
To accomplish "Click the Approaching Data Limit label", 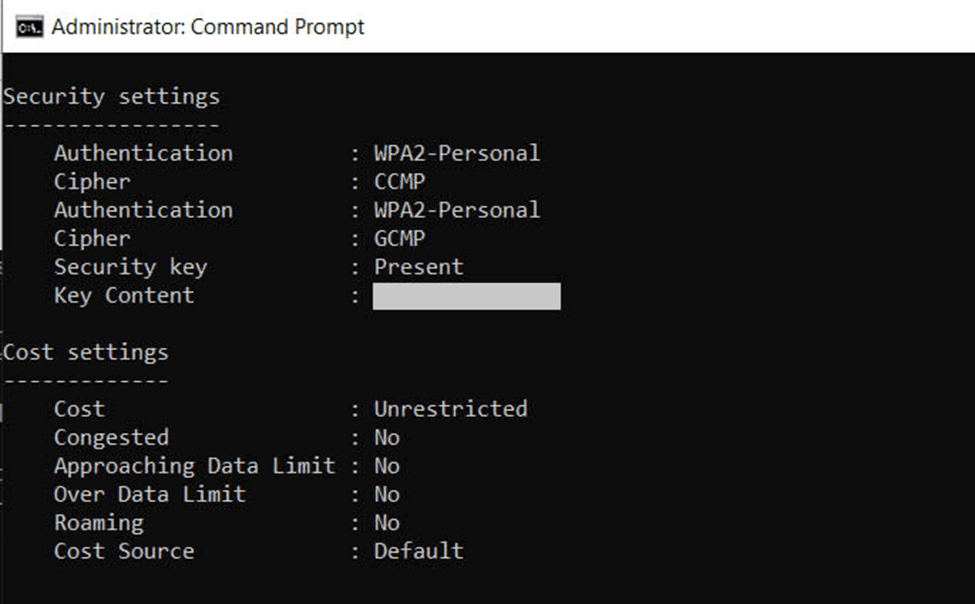I will point(195,467).
